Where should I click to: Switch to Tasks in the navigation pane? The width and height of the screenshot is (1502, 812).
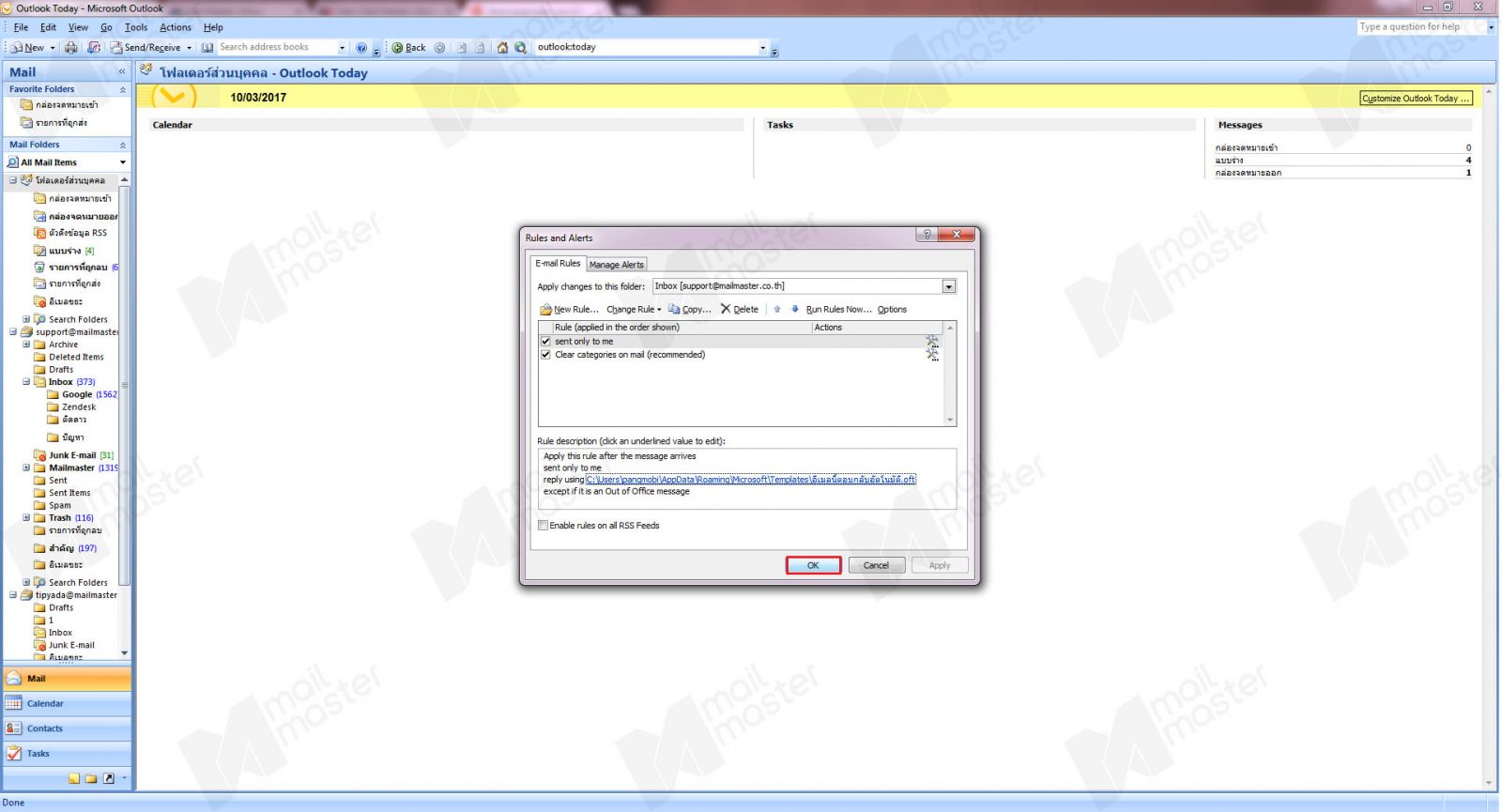[x=67, y=754]
